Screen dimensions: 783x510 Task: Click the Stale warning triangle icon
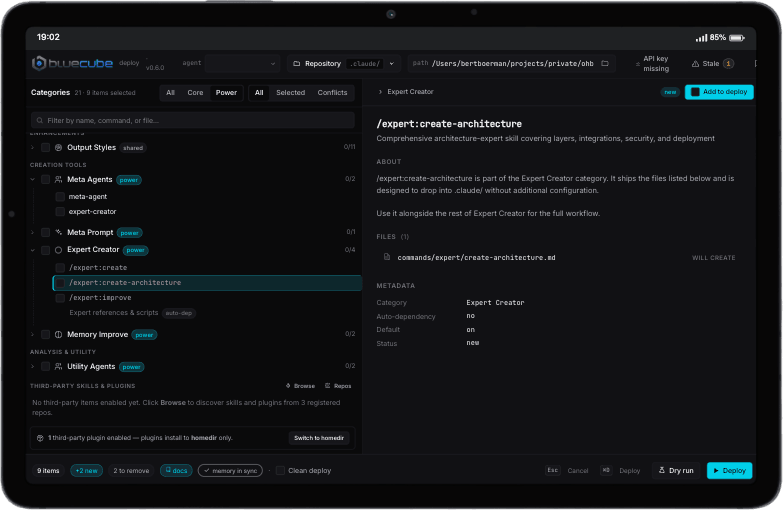[695, 63]
